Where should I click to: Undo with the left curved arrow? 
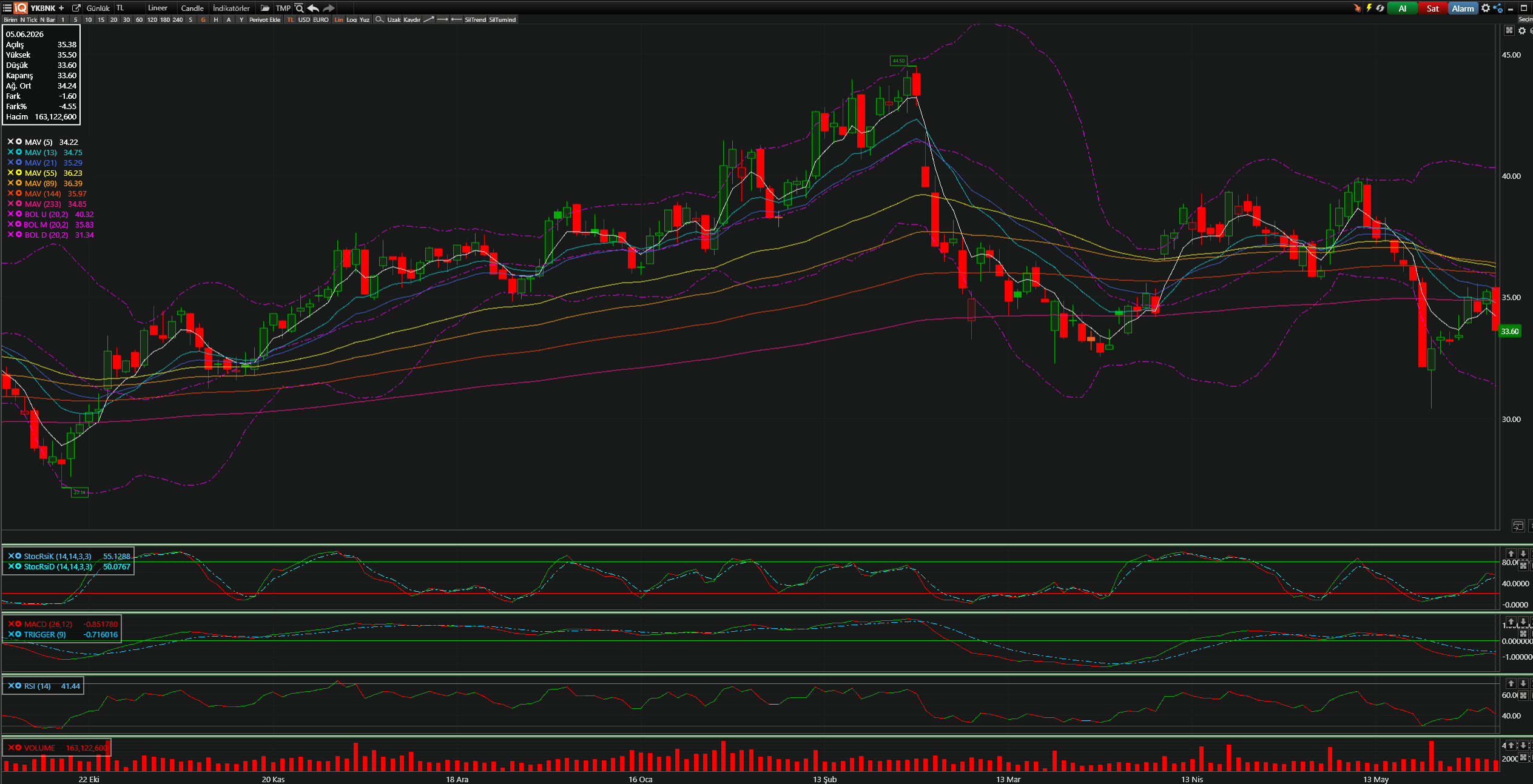click(x=313, y=8)
